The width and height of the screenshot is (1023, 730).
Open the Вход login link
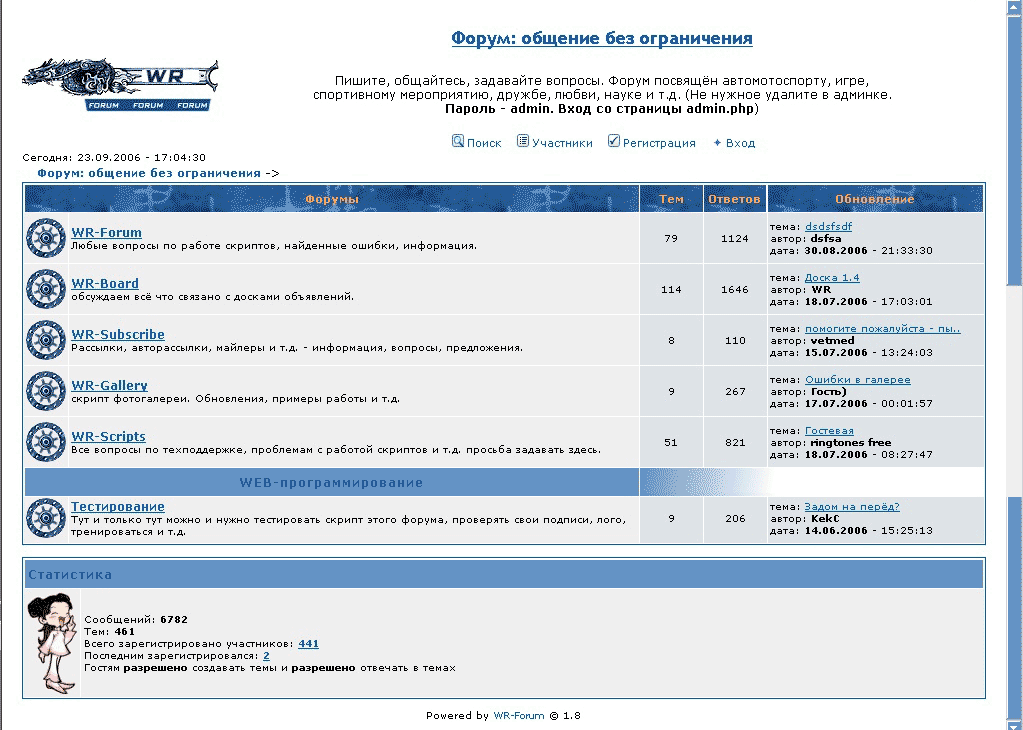(741, 143)
